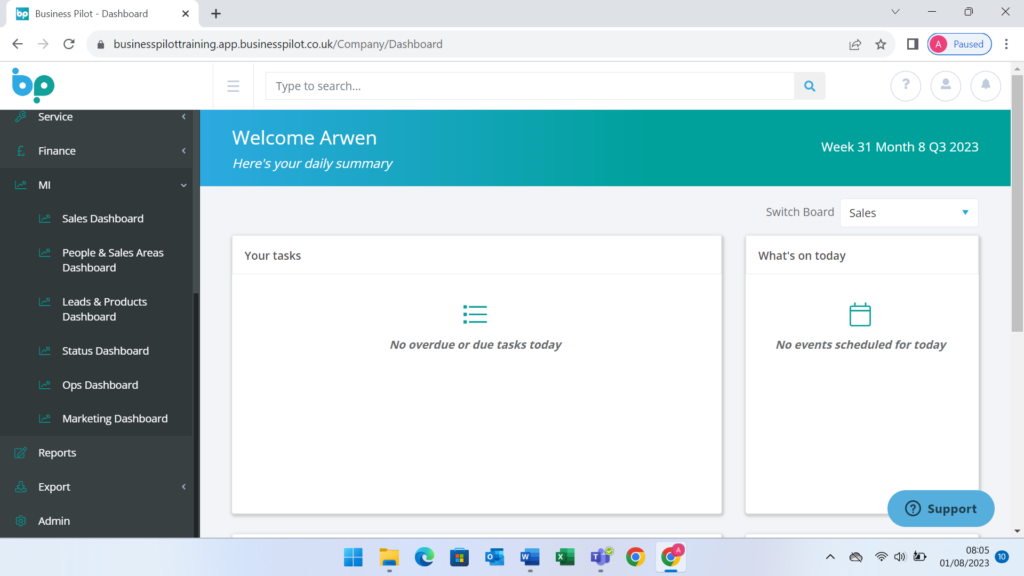Open the user profile icon

pos(945,86)
